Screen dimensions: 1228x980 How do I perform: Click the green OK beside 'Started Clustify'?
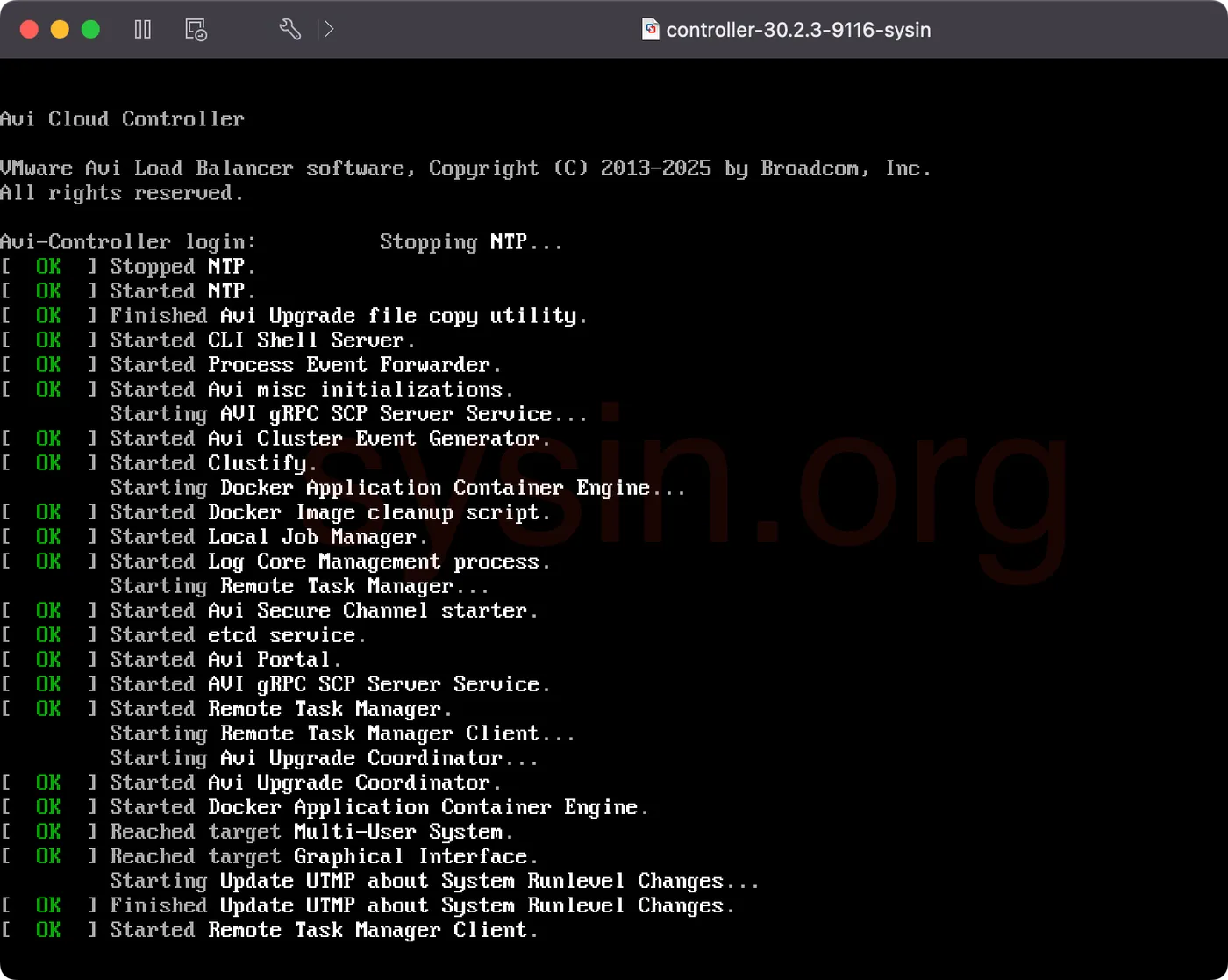click(x=48, y=463)
